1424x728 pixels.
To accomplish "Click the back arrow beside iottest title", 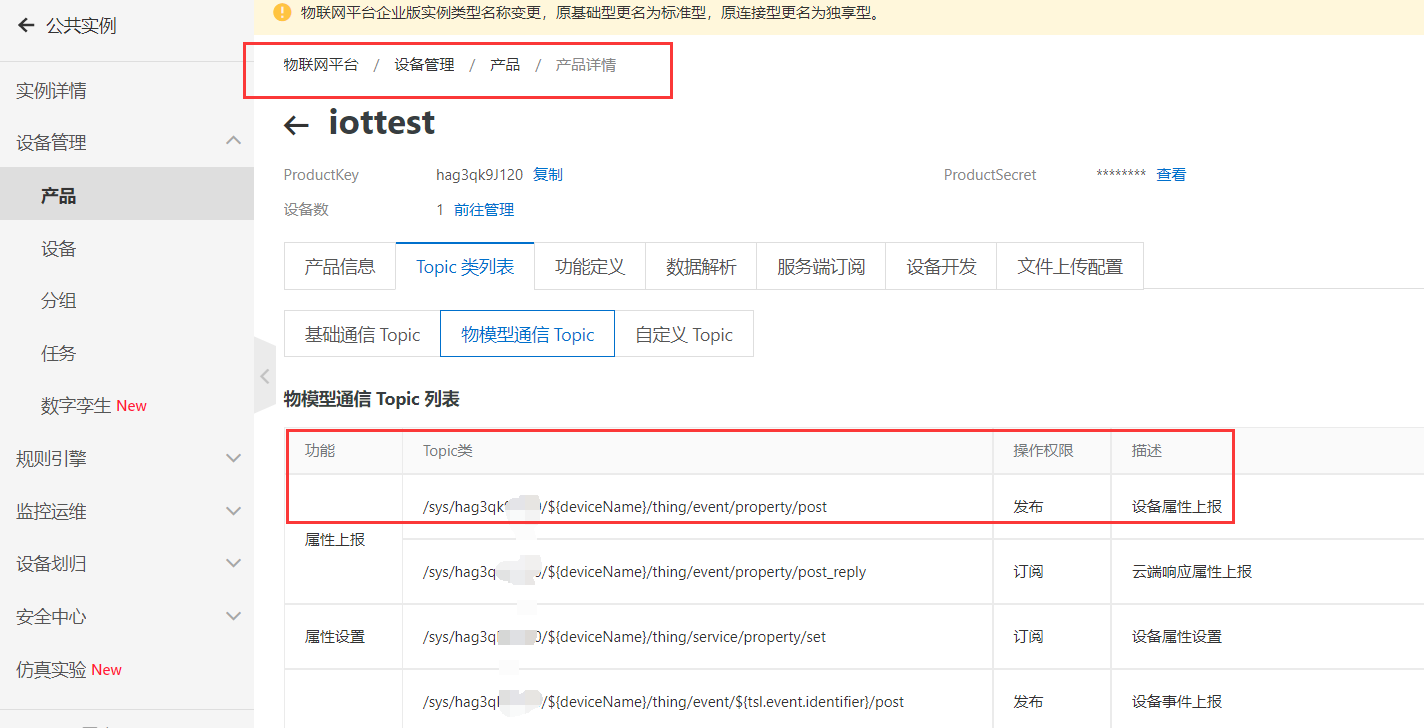I will tap(296, 125).
